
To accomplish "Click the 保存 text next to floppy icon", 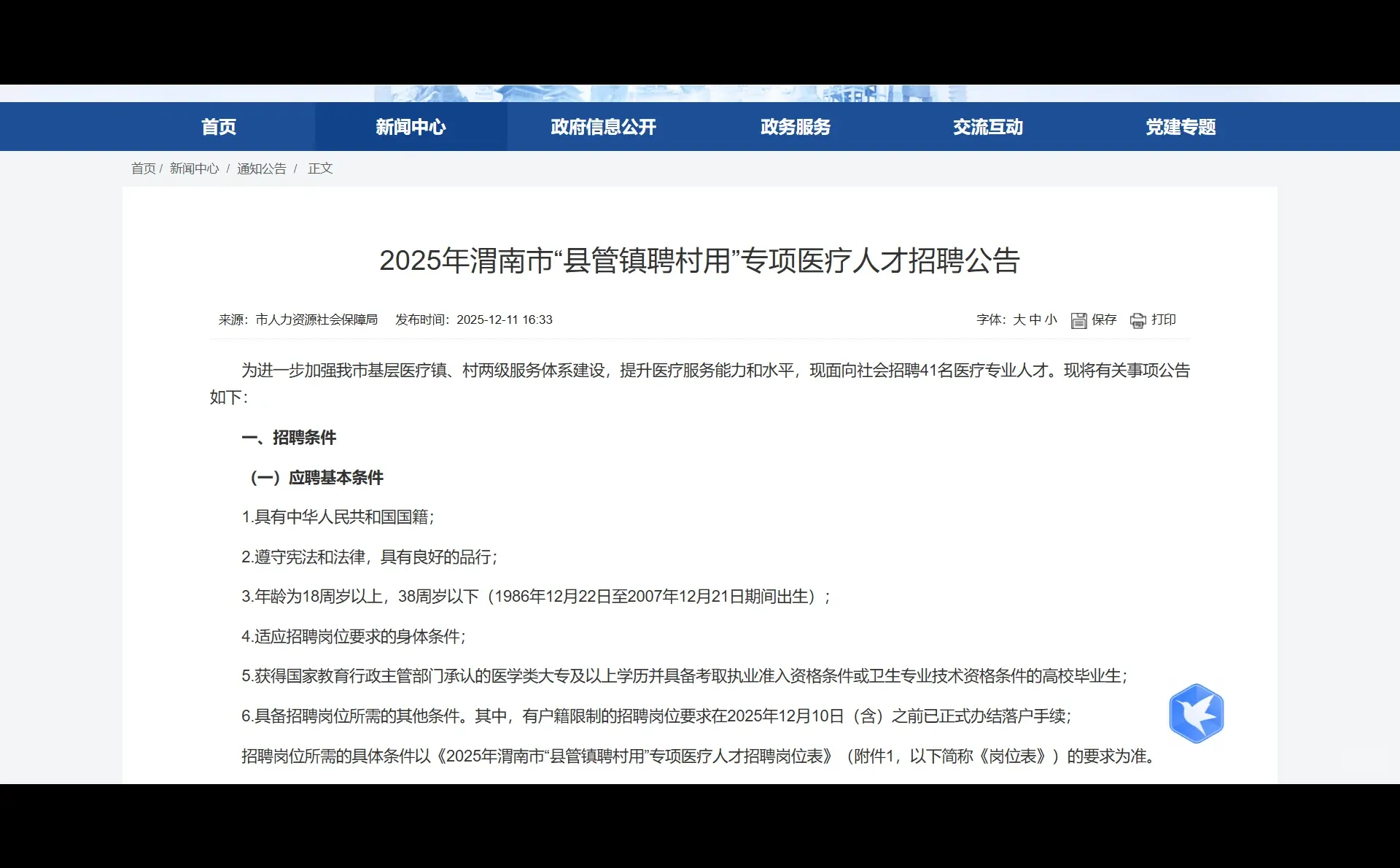I will pos(1103,319).
